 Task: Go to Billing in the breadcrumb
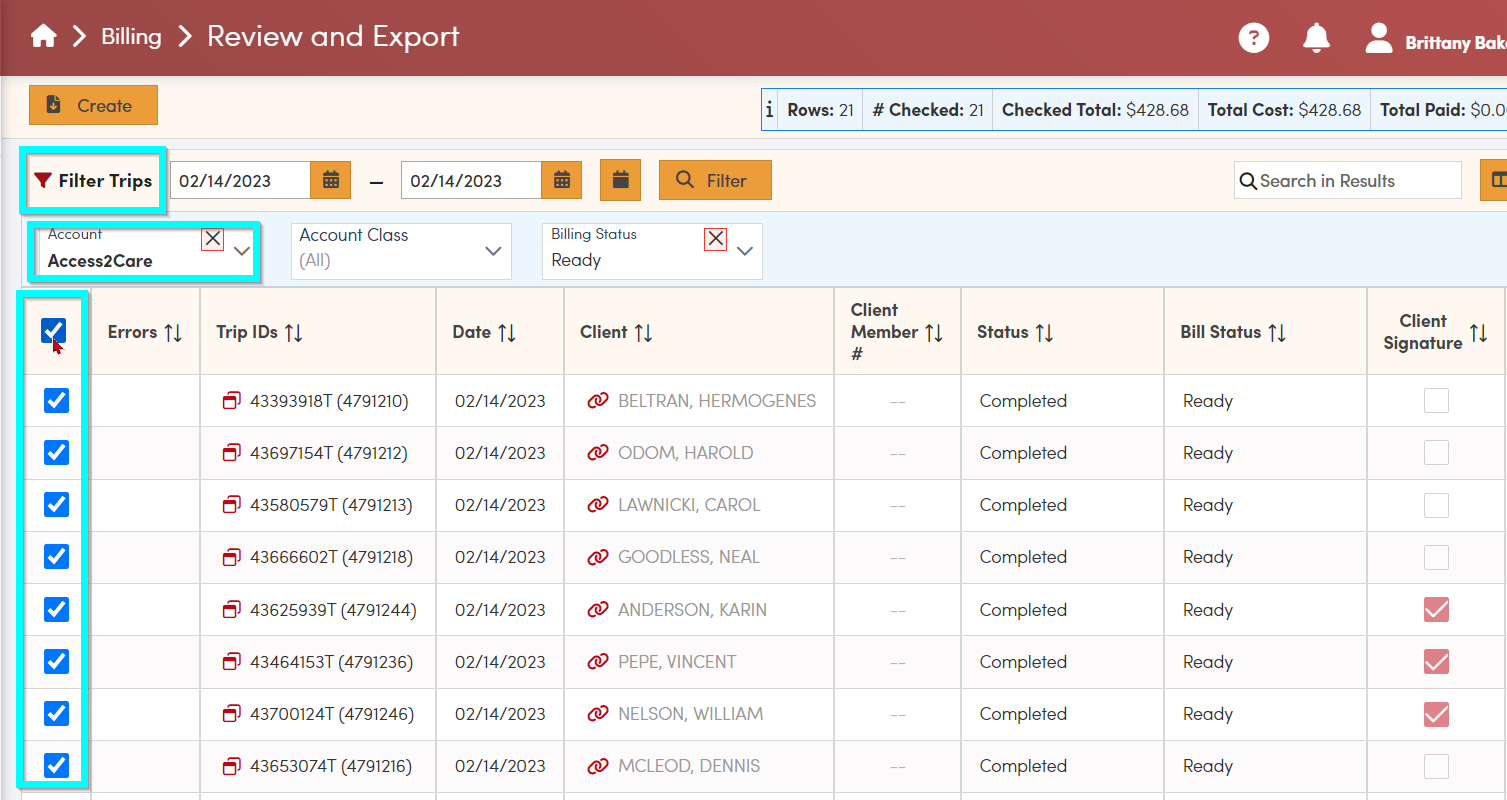(131, 37)
